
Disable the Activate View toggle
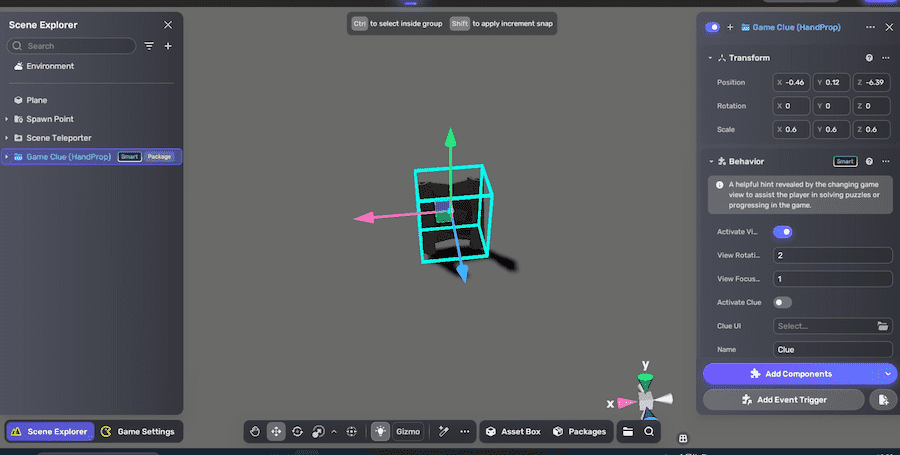point(783,232)
